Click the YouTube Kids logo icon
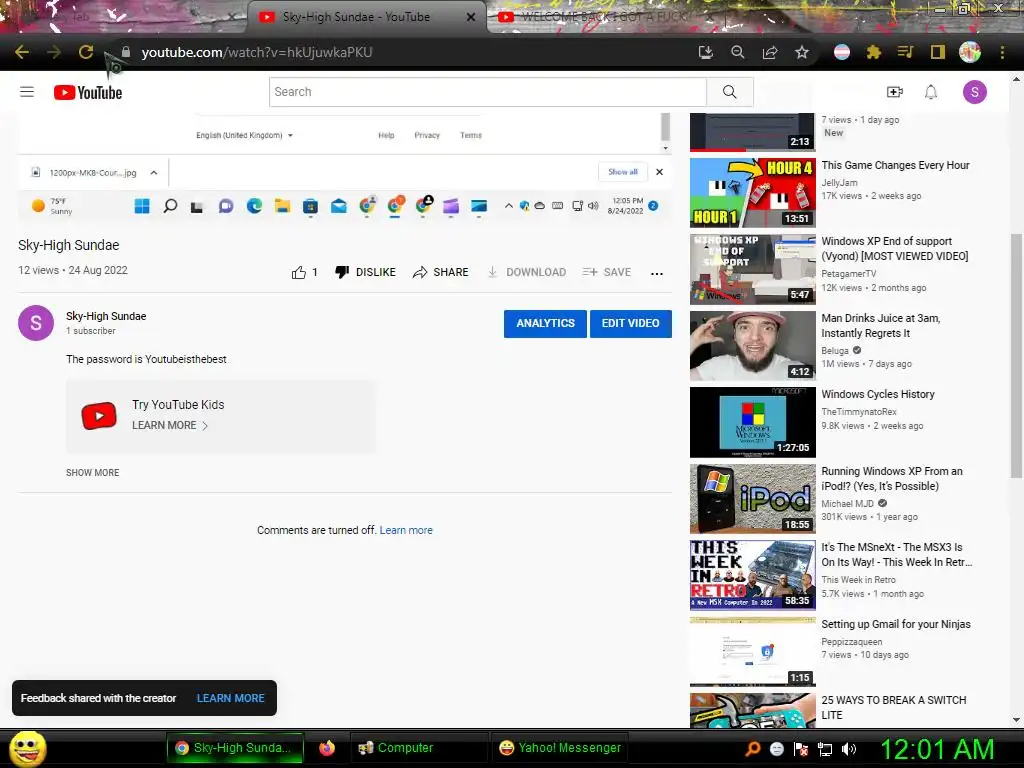 99,415
